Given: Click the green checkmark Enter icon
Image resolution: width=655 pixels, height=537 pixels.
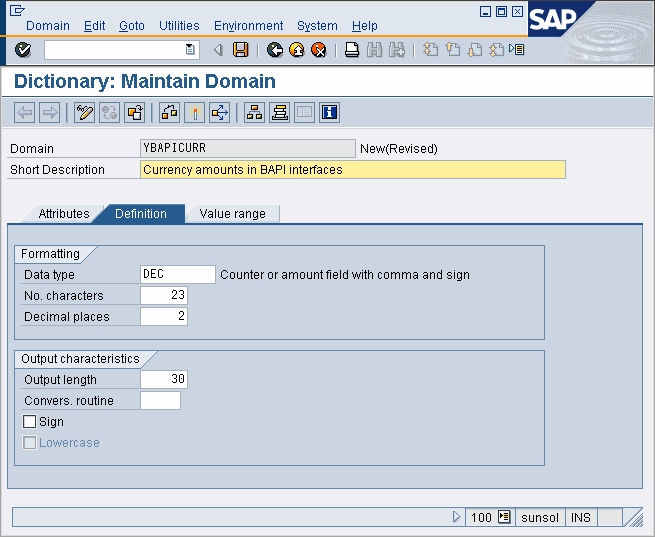Looking at the screenshot, I should [23, 50].
